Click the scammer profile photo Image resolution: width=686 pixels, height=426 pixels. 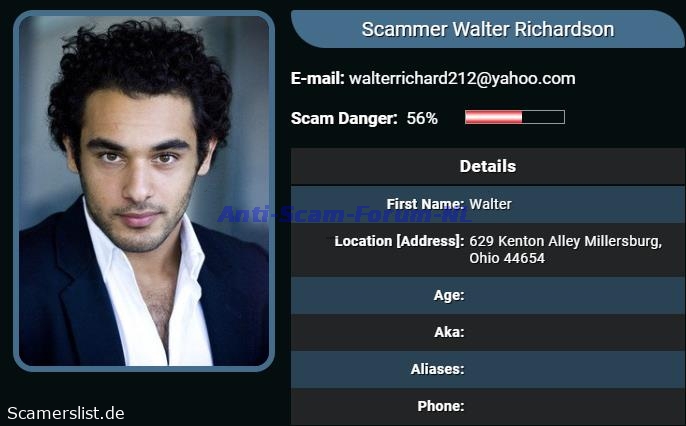click(x=144, y=191)
